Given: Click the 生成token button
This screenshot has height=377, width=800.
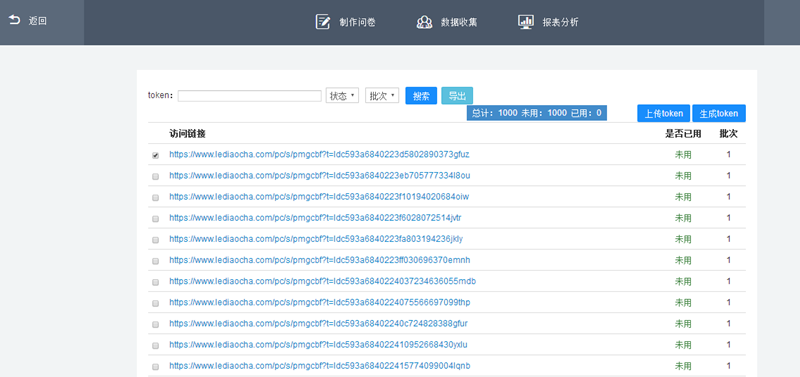Looking at the screenshot, I should [x=719, y=113].
